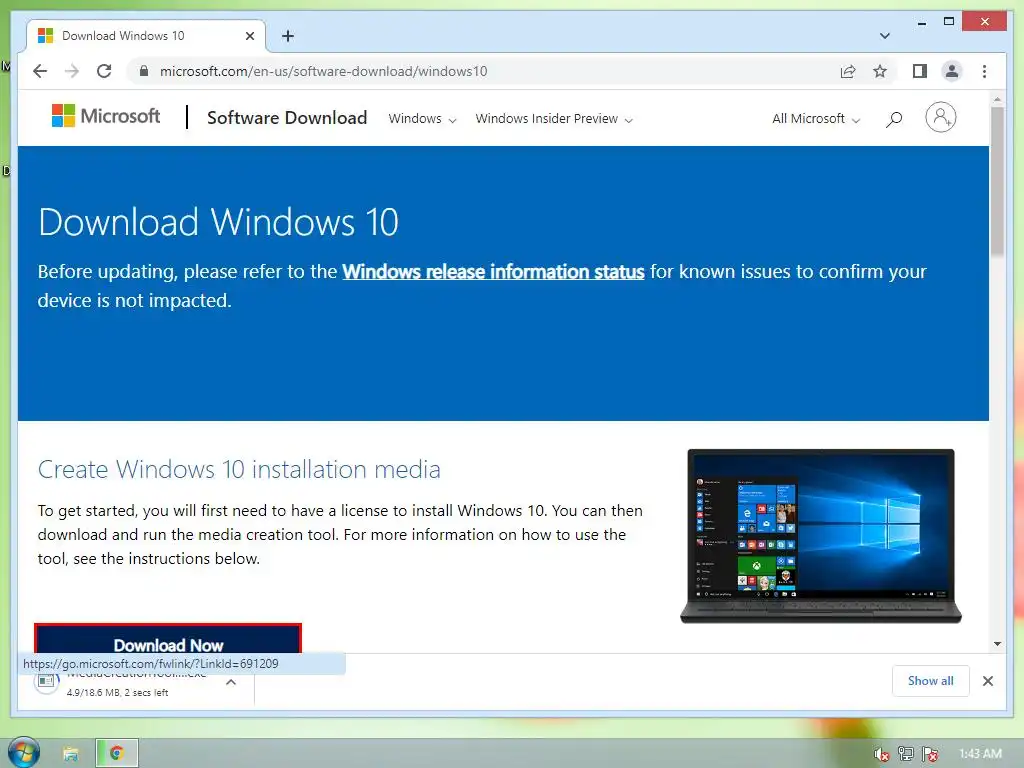1024x768 pixels.
Task: Click the Windows 10 laptop image
Action: tap(821, 536)
